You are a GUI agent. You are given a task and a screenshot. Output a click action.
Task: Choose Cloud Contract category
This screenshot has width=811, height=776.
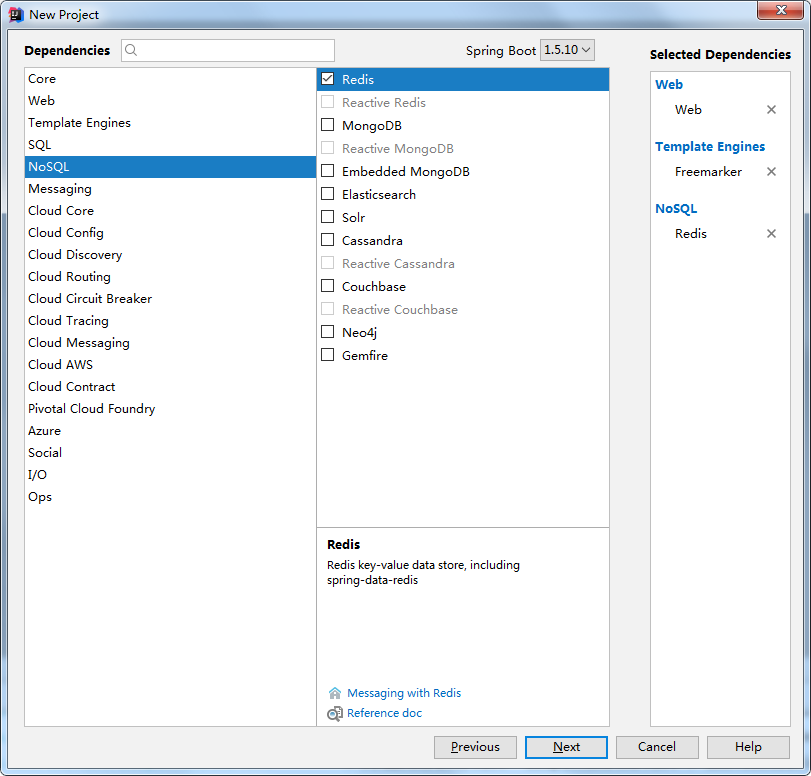click(170, 386)
